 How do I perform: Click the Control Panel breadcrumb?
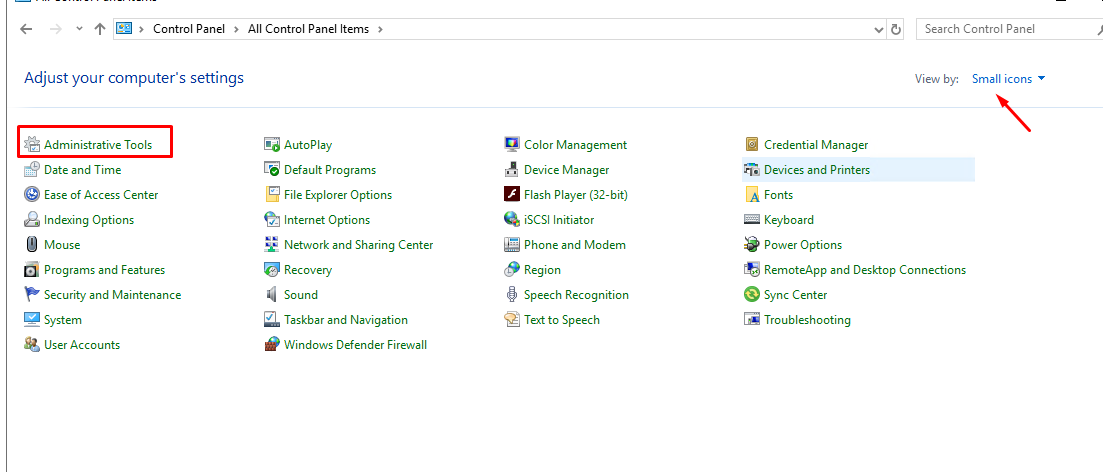coord(189,29)
